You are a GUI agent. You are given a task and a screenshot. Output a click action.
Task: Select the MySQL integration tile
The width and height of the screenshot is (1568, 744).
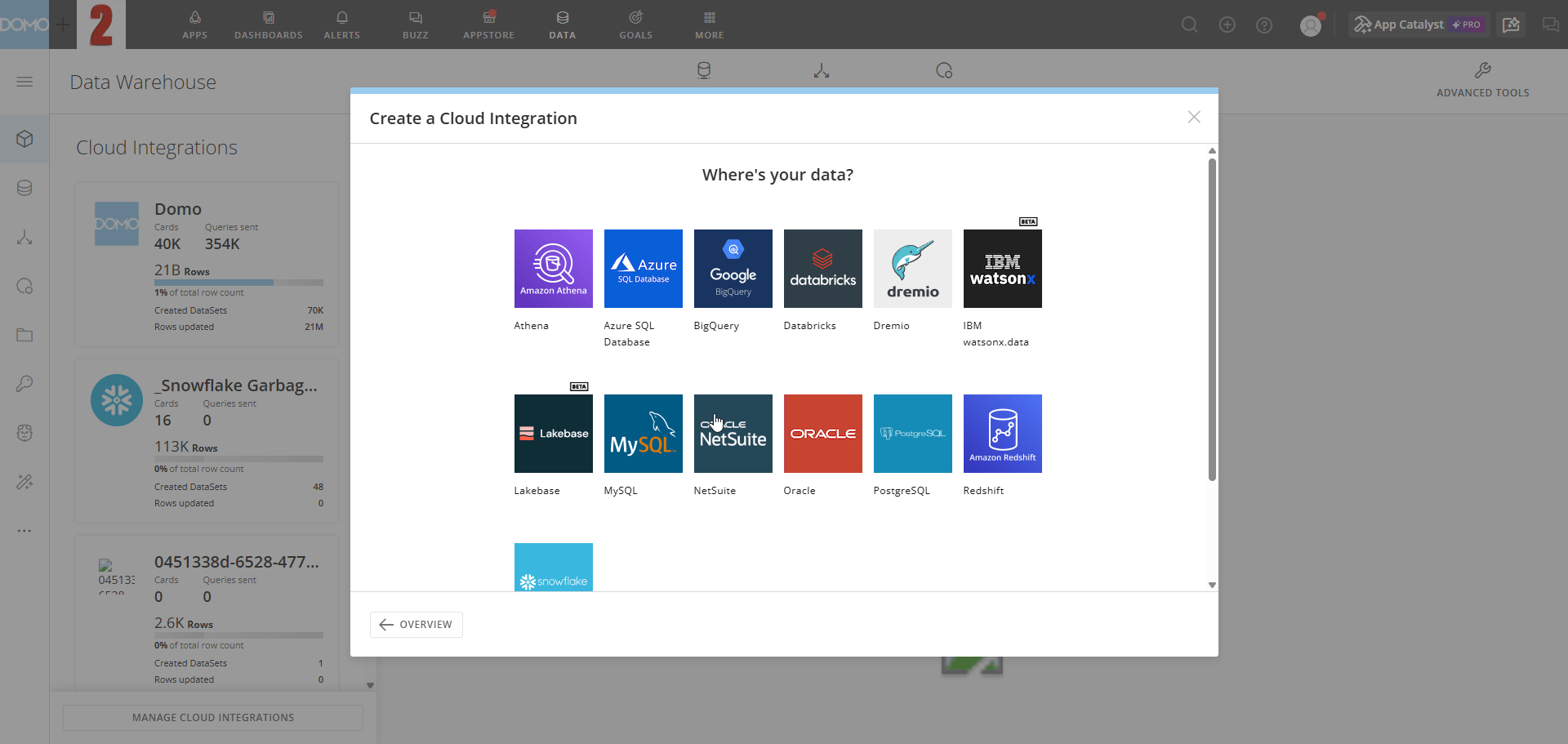pos(643,434)
